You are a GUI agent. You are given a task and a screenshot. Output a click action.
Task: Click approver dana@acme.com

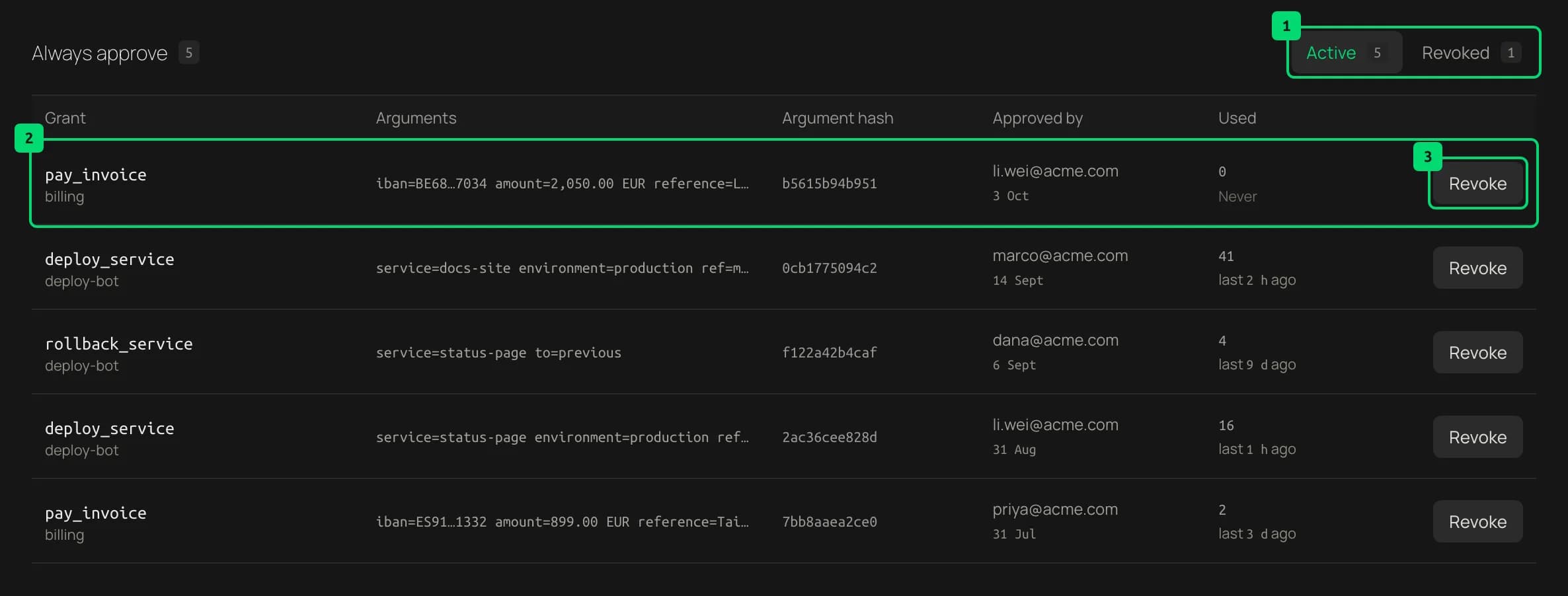click(x=1055, y=340)
